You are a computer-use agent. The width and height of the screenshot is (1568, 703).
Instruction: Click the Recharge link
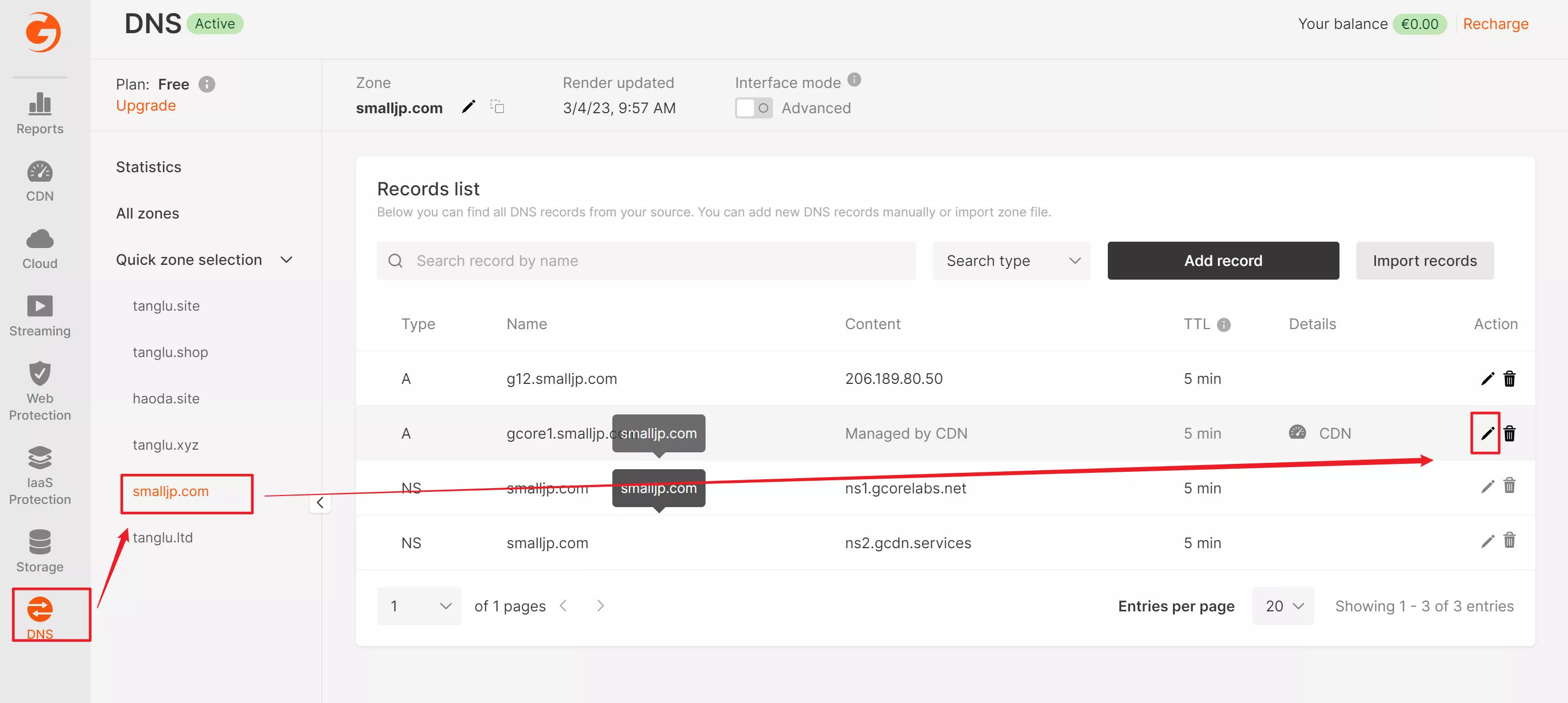tap(1495, 24)
